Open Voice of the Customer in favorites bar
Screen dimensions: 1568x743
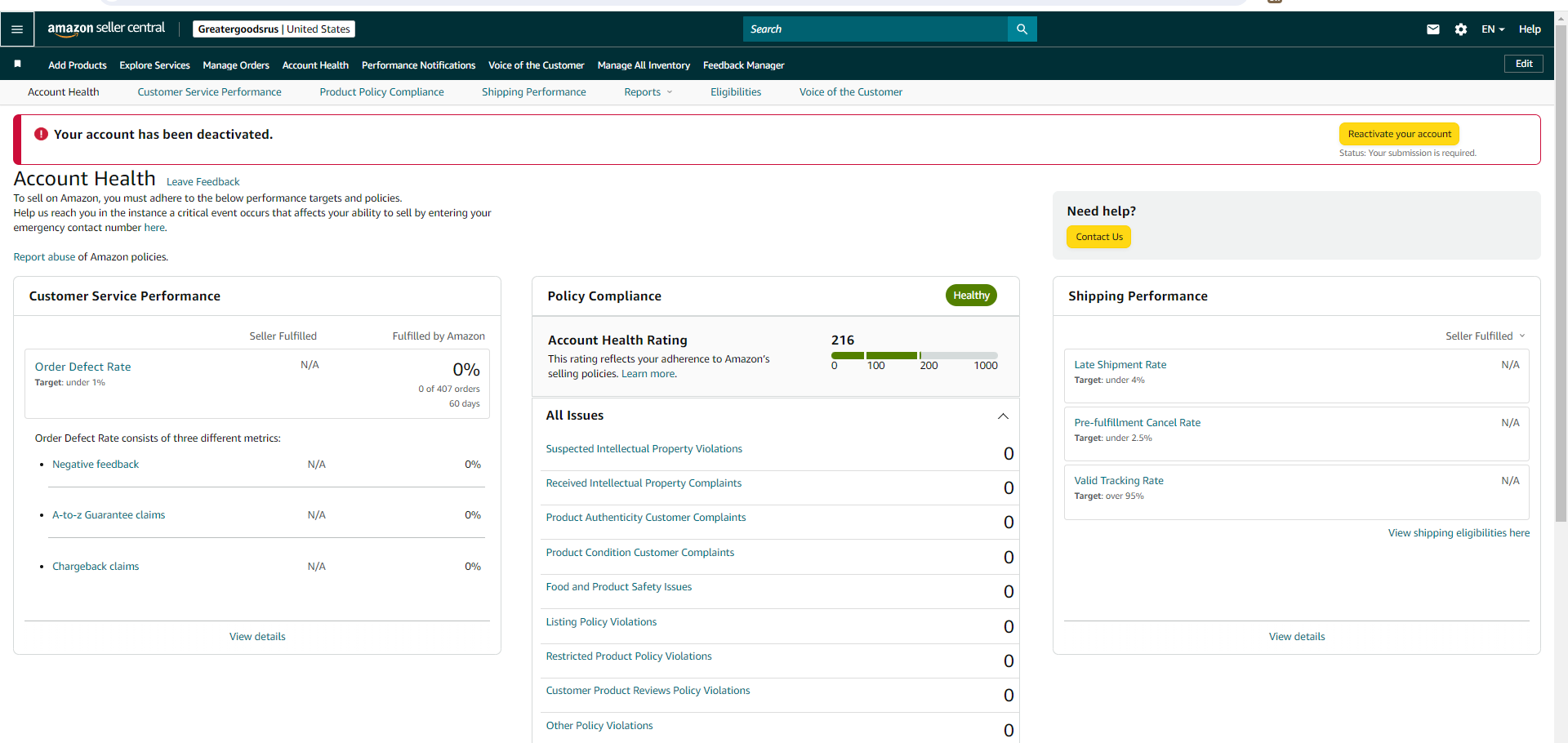click(x=536, y=65)
